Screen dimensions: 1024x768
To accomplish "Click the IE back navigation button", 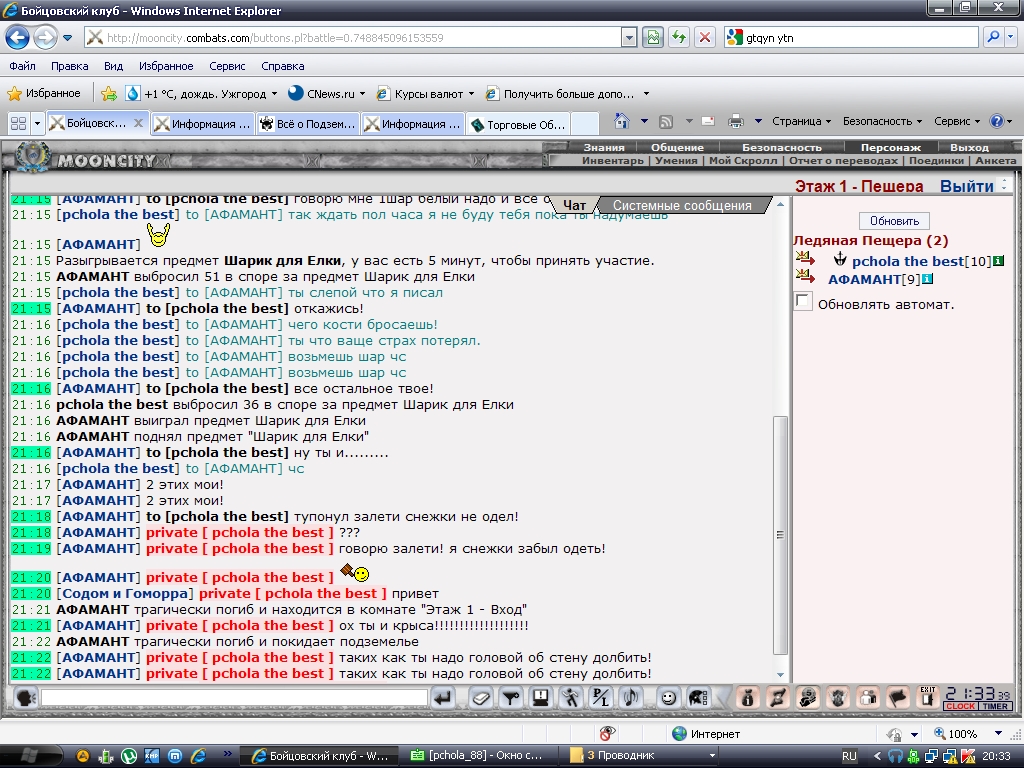I will point(18,37).
